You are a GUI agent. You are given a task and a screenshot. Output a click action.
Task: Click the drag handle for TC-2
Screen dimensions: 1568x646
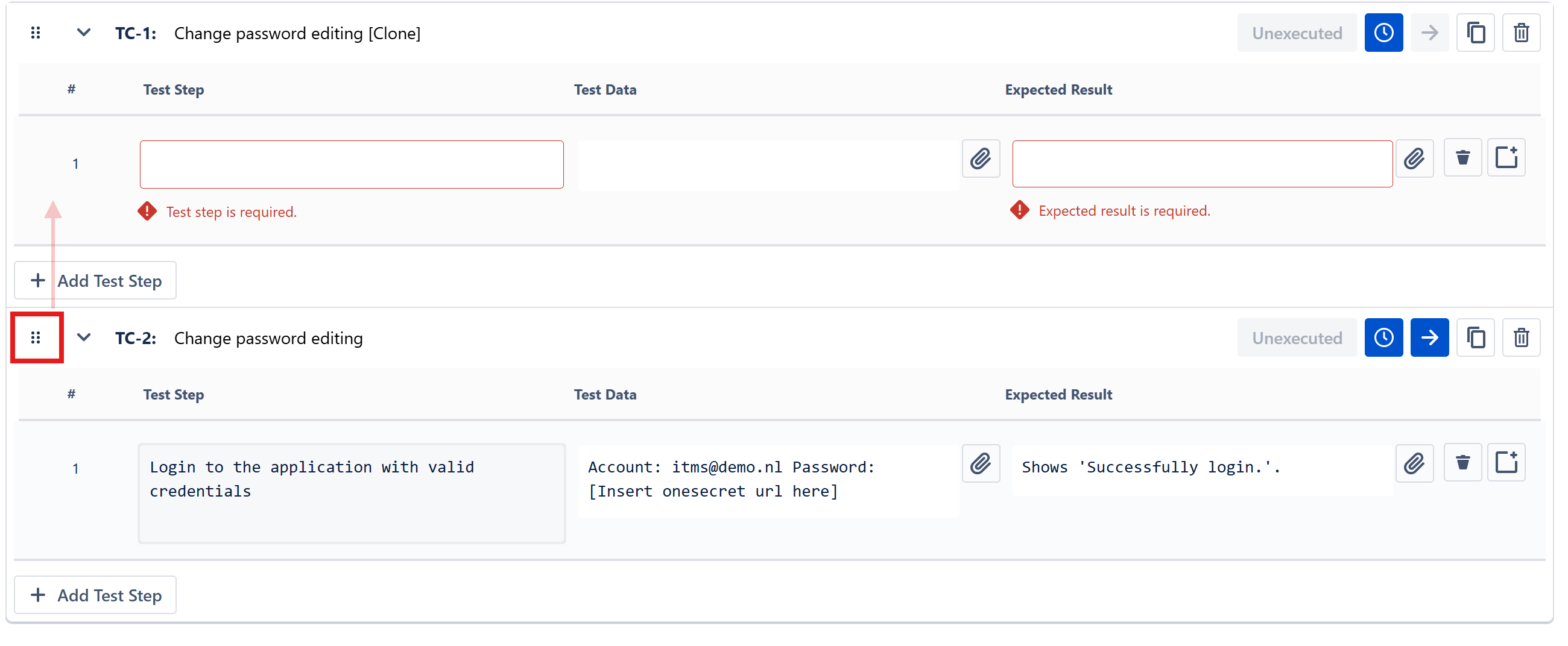36,337
